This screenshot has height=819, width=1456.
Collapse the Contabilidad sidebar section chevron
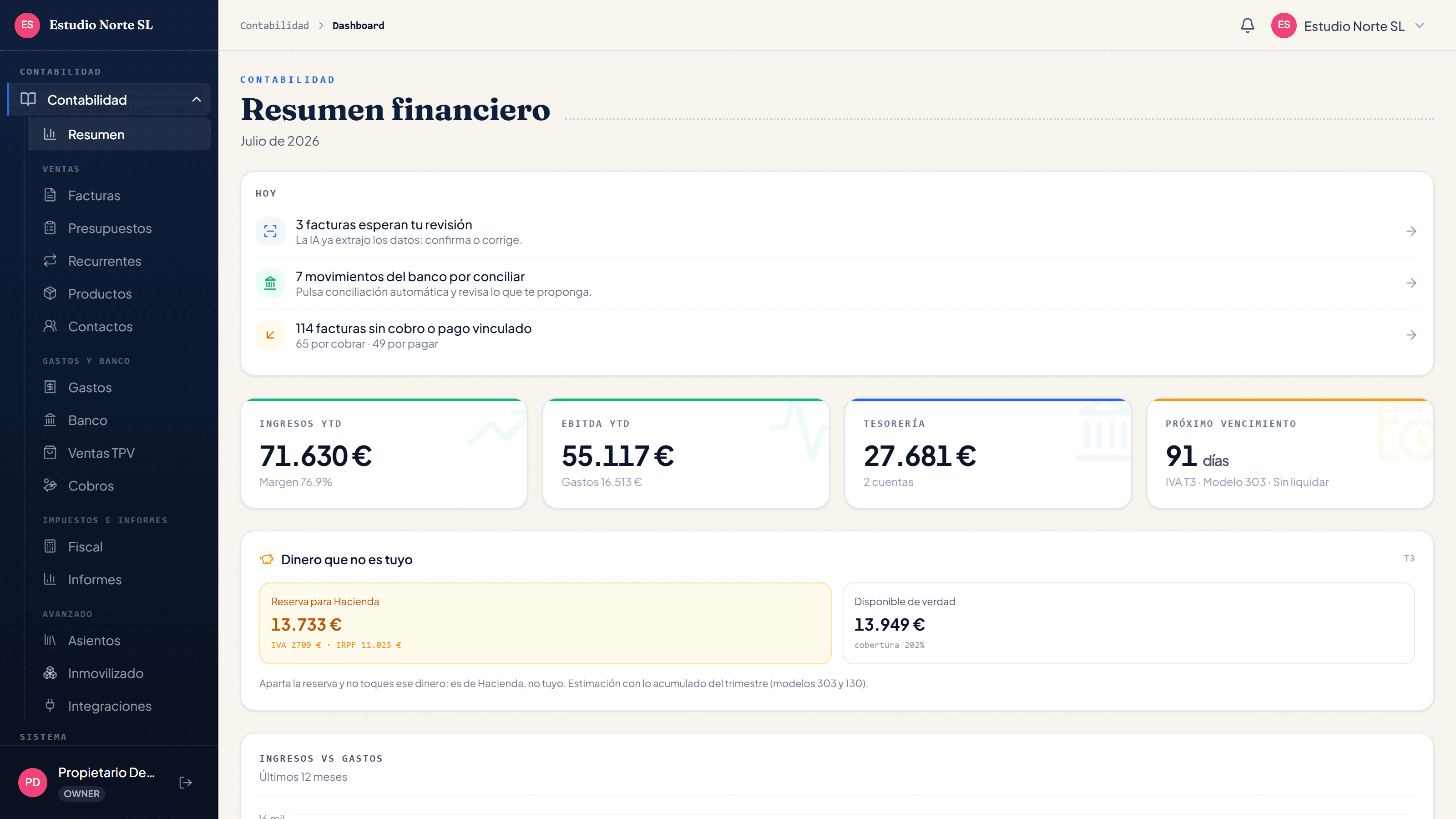[x=196, y=100]
